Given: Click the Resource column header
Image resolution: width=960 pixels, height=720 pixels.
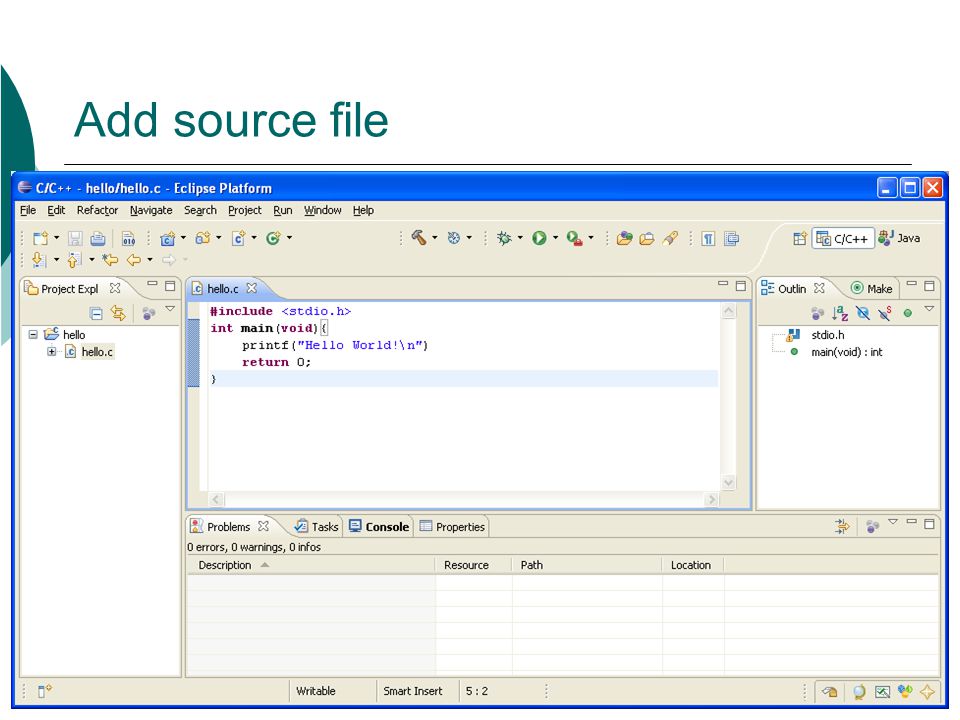Looking at the screenshot, I should click(x=473, y=565).
